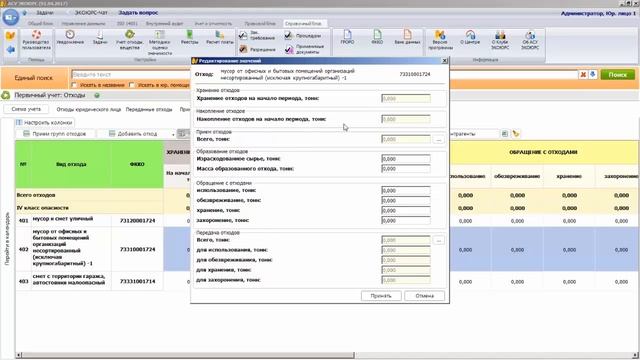Clear search with red X icon
Screen dimensions: 640x360
point(583,75)
